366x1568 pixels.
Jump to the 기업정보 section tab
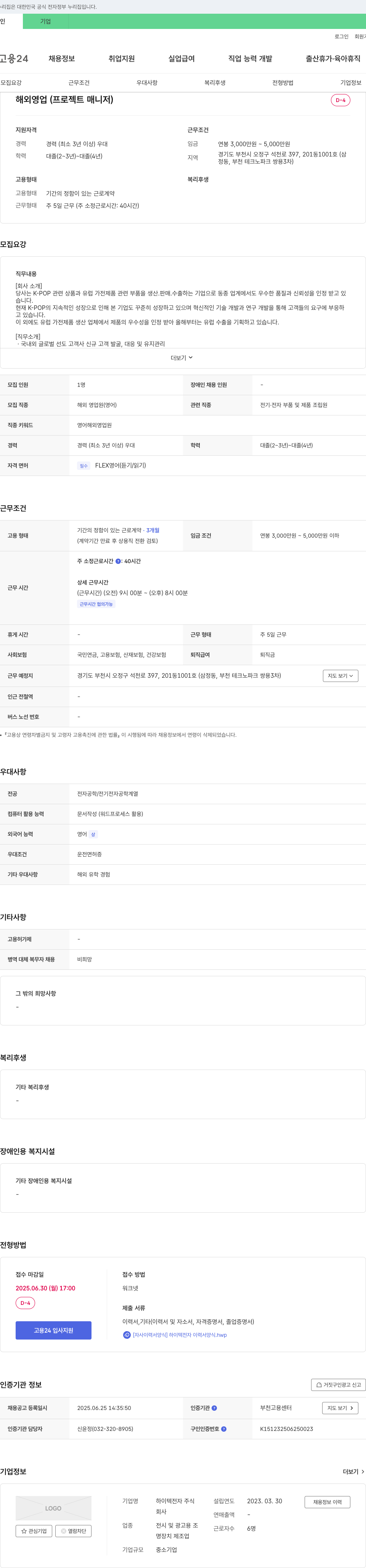click(x=351, y=83)
